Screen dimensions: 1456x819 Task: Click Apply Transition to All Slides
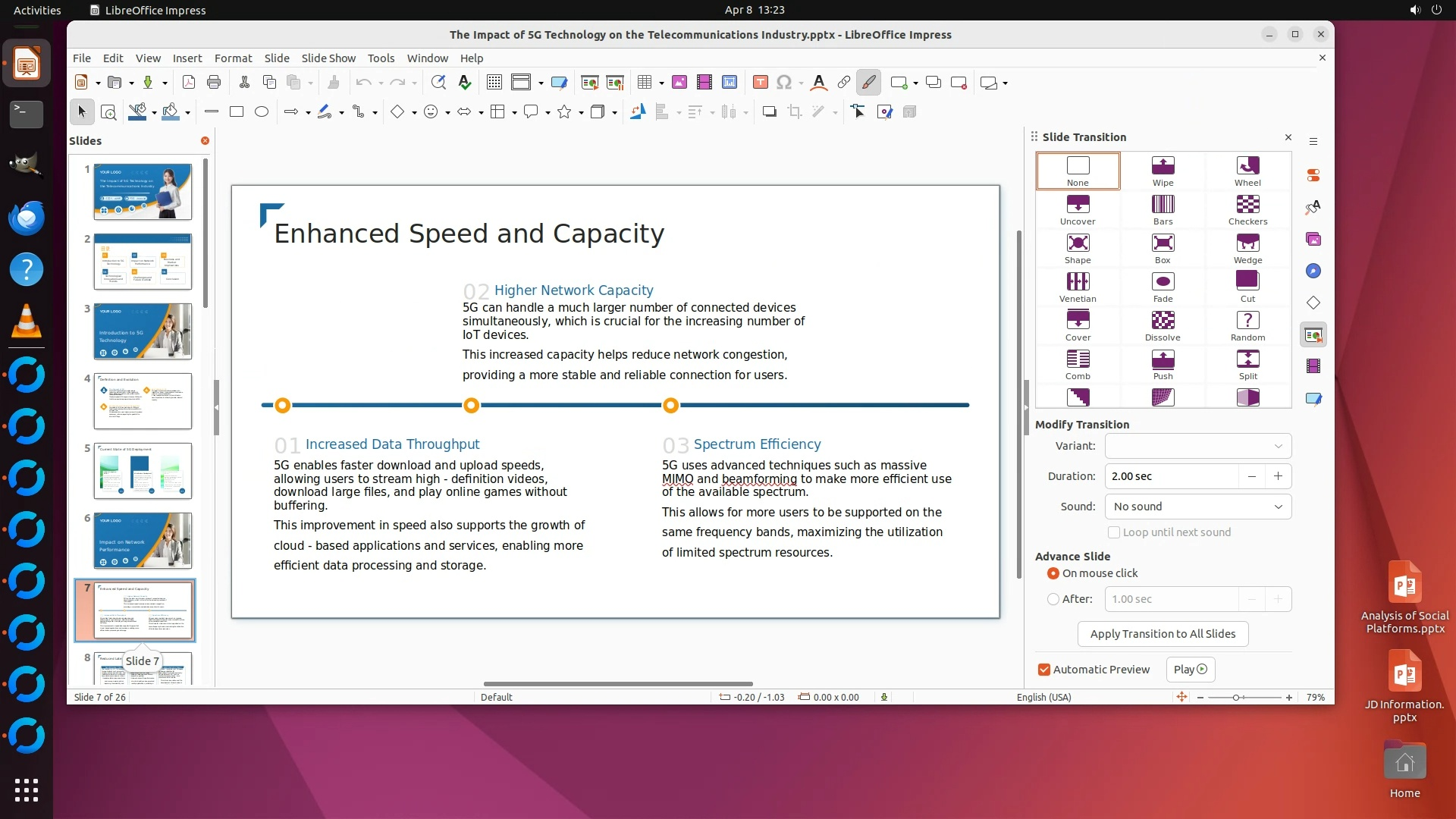(1163, 634)
